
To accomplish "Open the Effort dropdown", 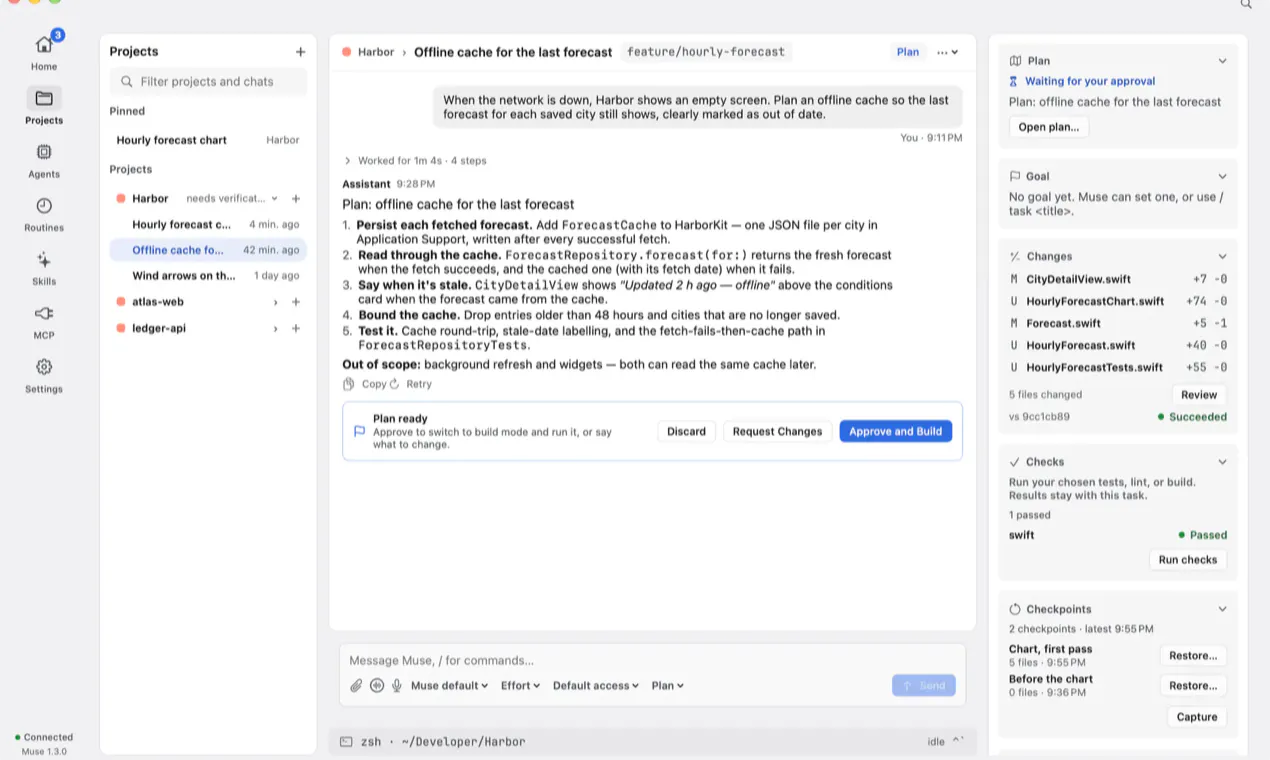I will 520,685.
